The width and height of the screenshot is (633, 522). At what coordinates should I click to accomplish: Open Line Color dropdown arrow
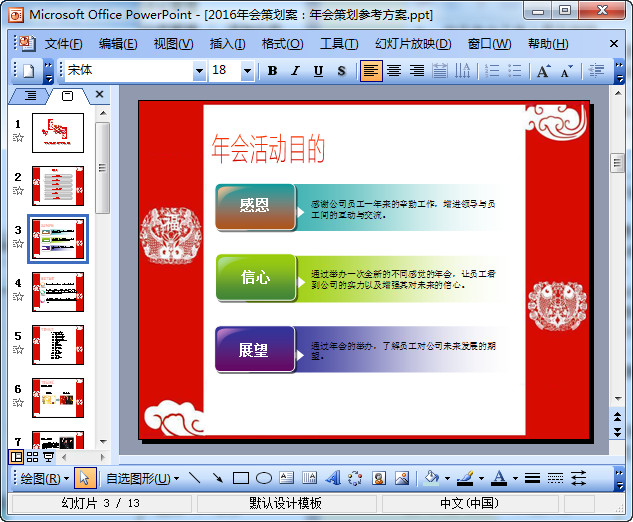481,478
